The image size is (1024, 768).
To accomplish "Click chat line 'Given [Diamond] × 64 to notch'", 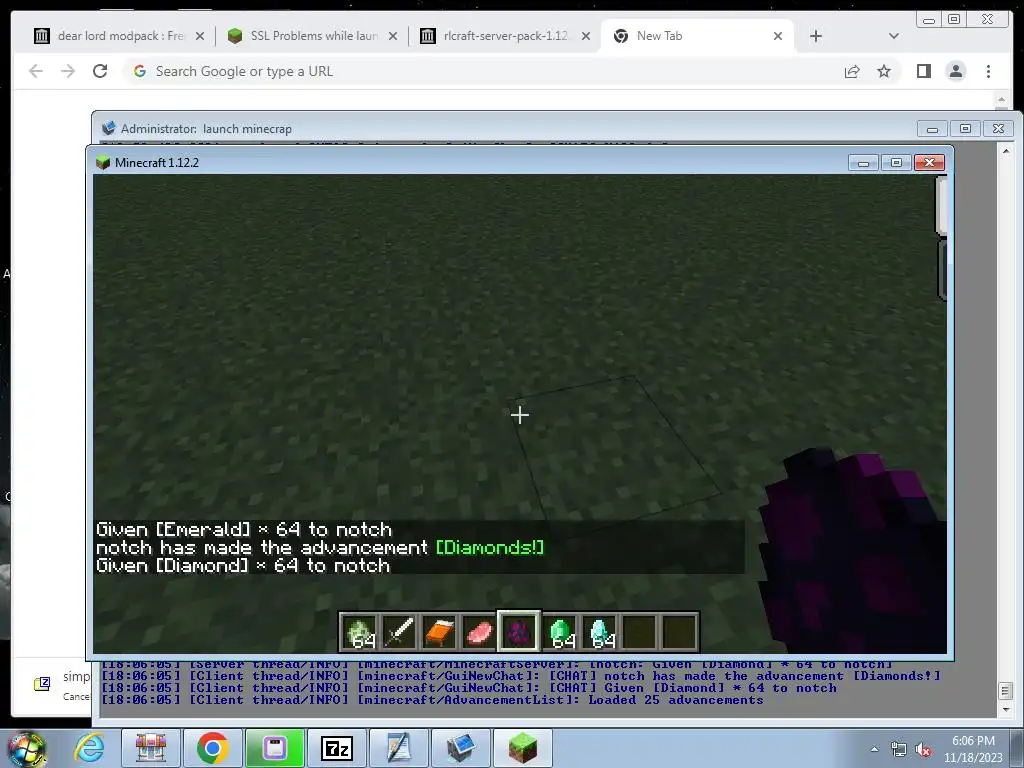I will pyautogui.click(x=242, y=566).
